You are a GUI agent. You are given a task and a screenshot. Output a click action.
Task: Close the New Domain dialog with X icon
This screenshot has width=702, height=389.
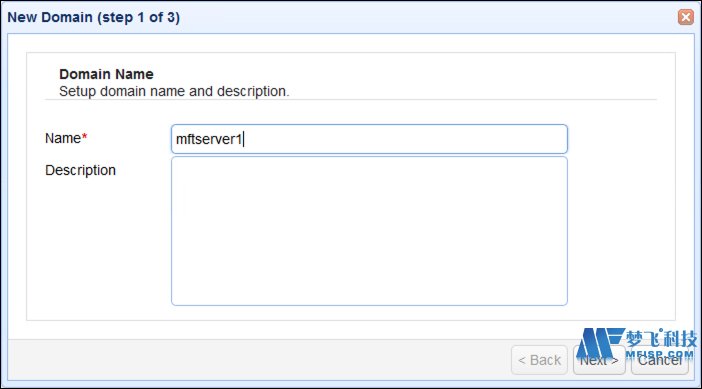(685, 17)
